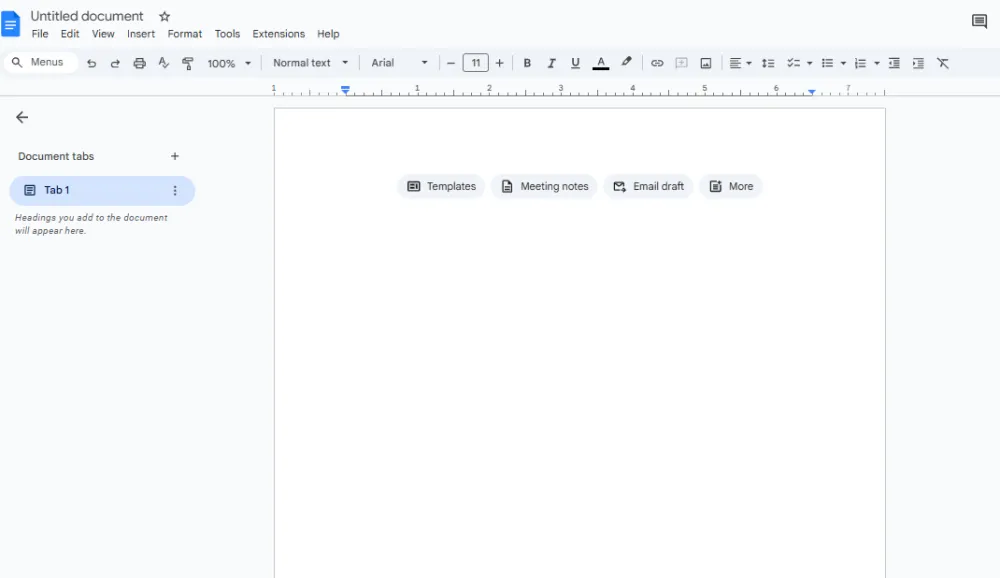Image resolution: width=1000 pixels, height=578 pixels.
Task: Open the Insert menu
Action: pyautogui.click(x=141, y=34)
